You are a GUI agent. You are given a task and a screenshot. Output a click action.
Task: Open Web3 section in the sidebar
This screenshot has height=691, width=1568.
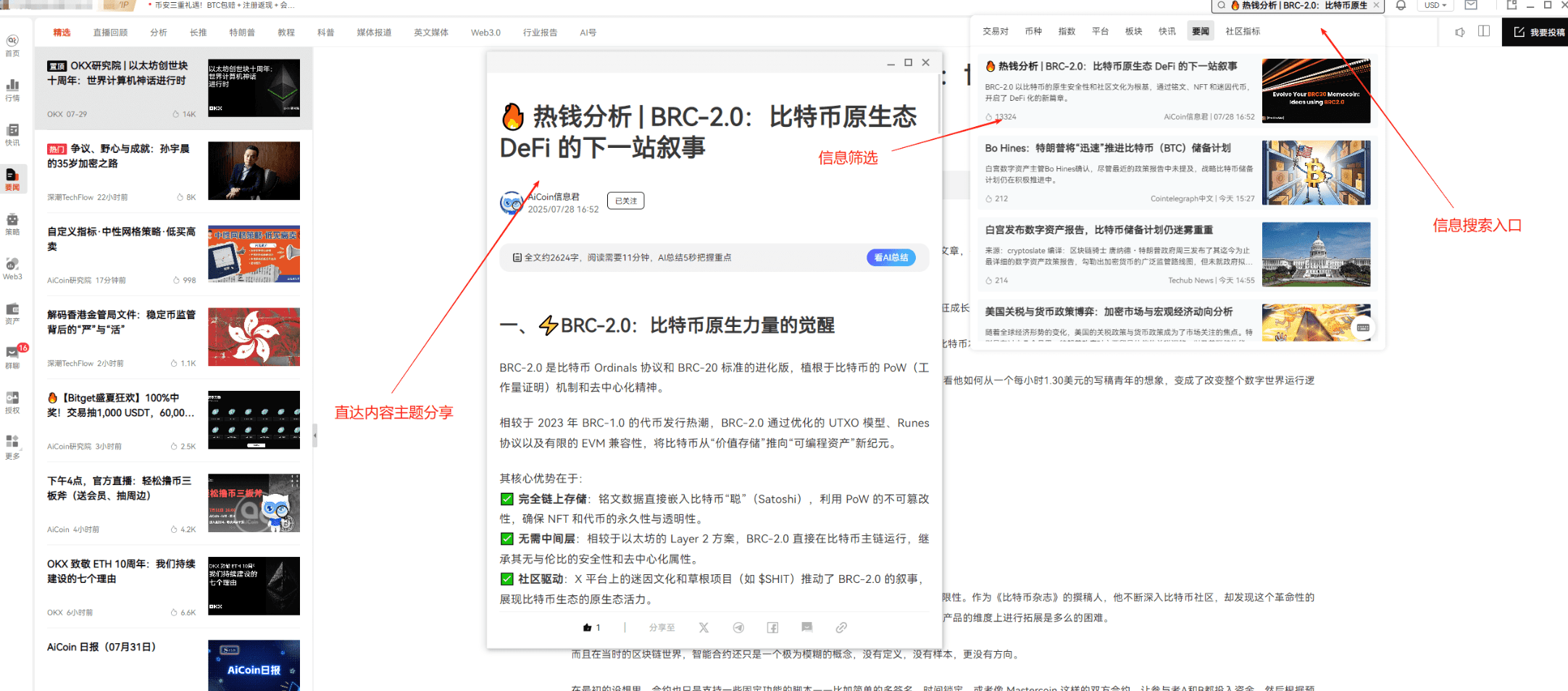click(x=12, y=269)
